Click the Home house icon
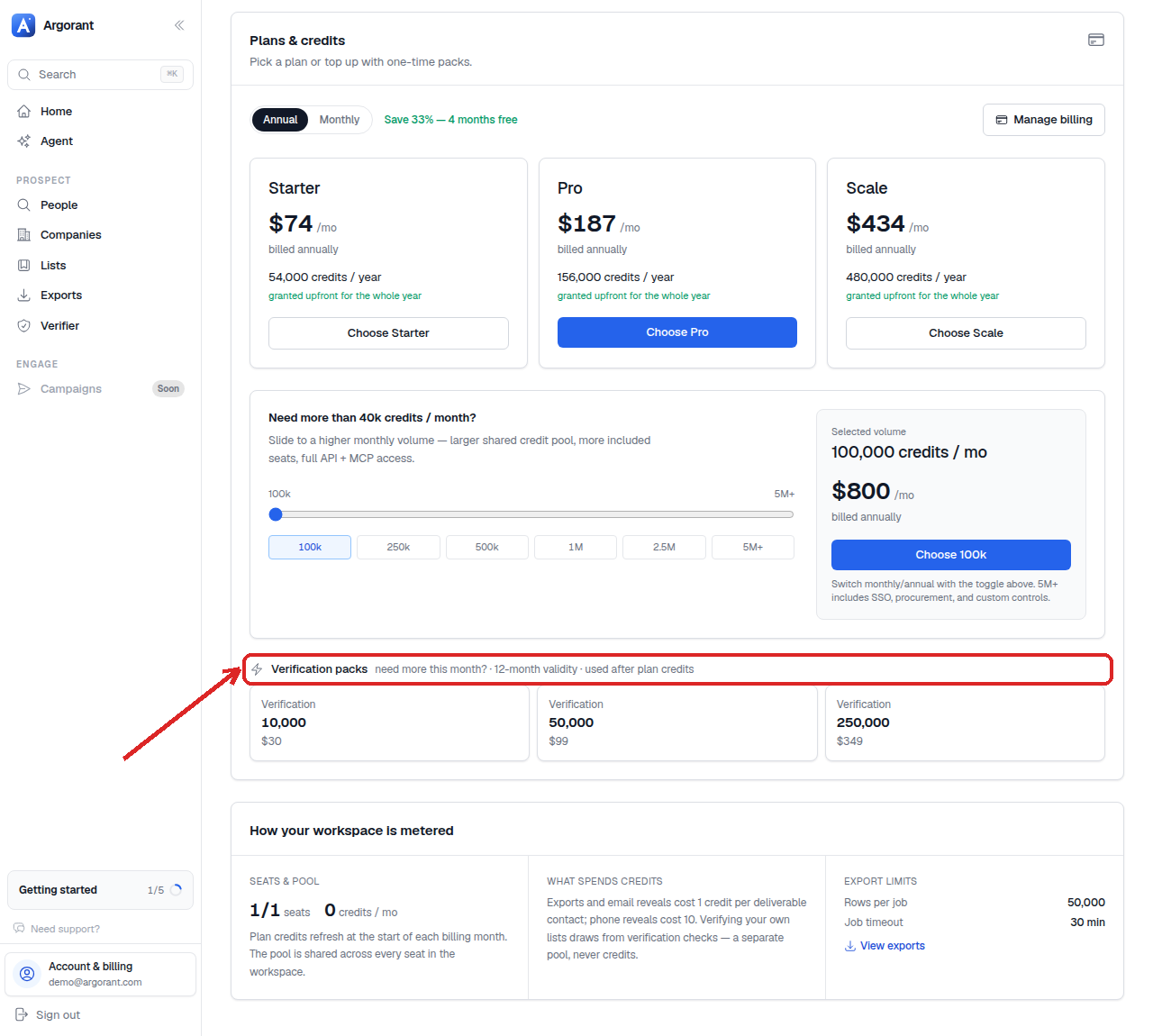This screenshot has width=1153, height=1036. [x=24, y=112]
